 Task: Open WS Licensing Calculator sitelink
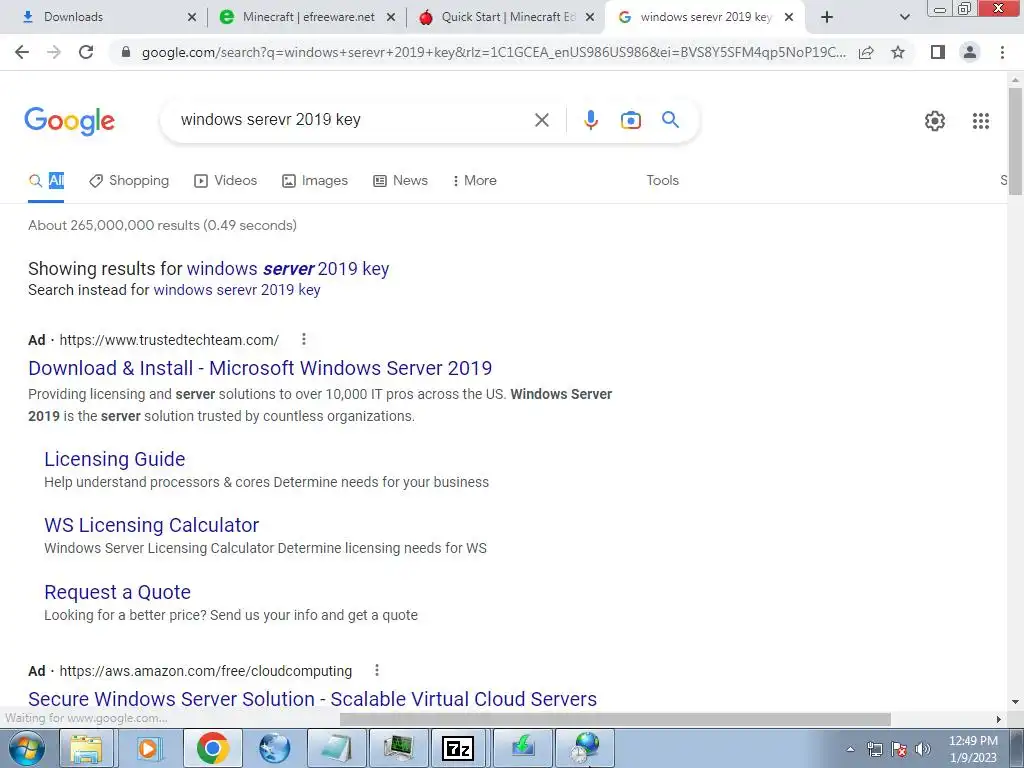click(x=152, y=525)
